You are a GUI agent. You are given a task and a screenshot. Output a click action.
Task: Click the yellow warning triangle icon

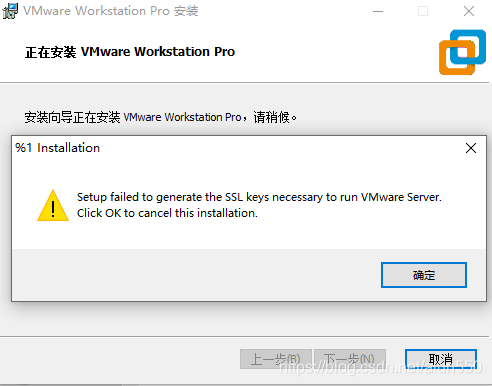point(53,206)
